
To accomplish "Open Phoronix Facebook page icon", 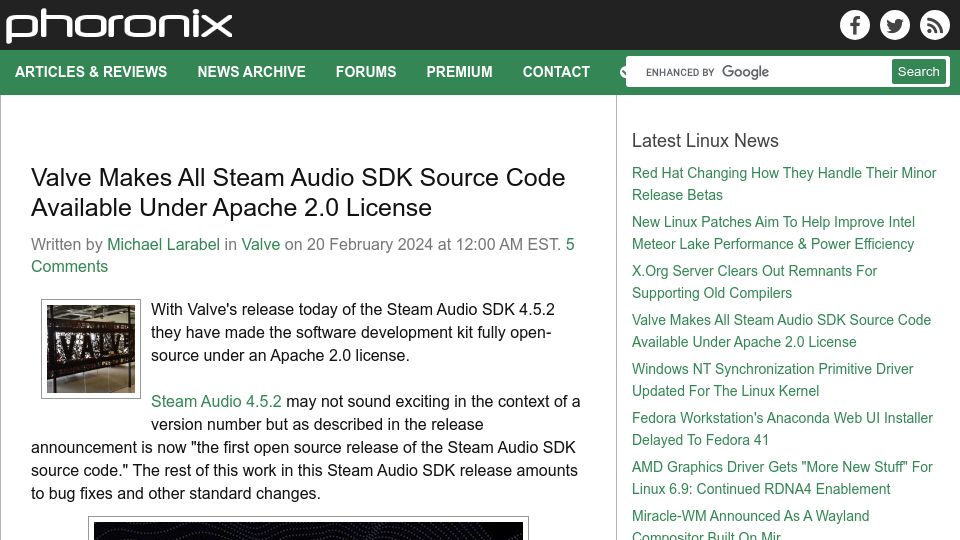I will pos(855,25).
